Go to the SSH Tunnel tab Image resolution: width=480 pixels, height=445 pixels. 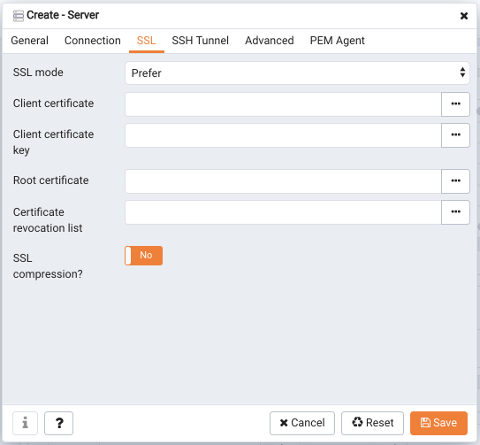(200, 41)
